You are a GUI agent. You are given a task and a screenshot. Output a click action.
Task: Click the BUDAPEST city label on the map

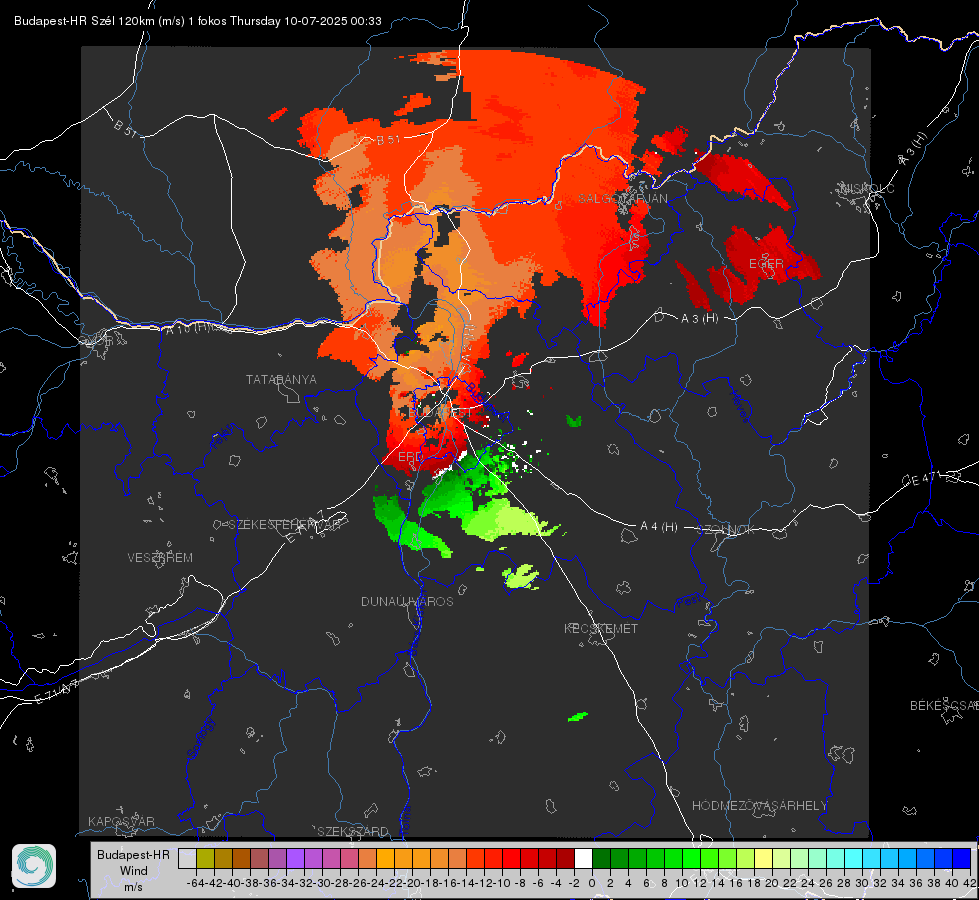click(x=441, y=413)
